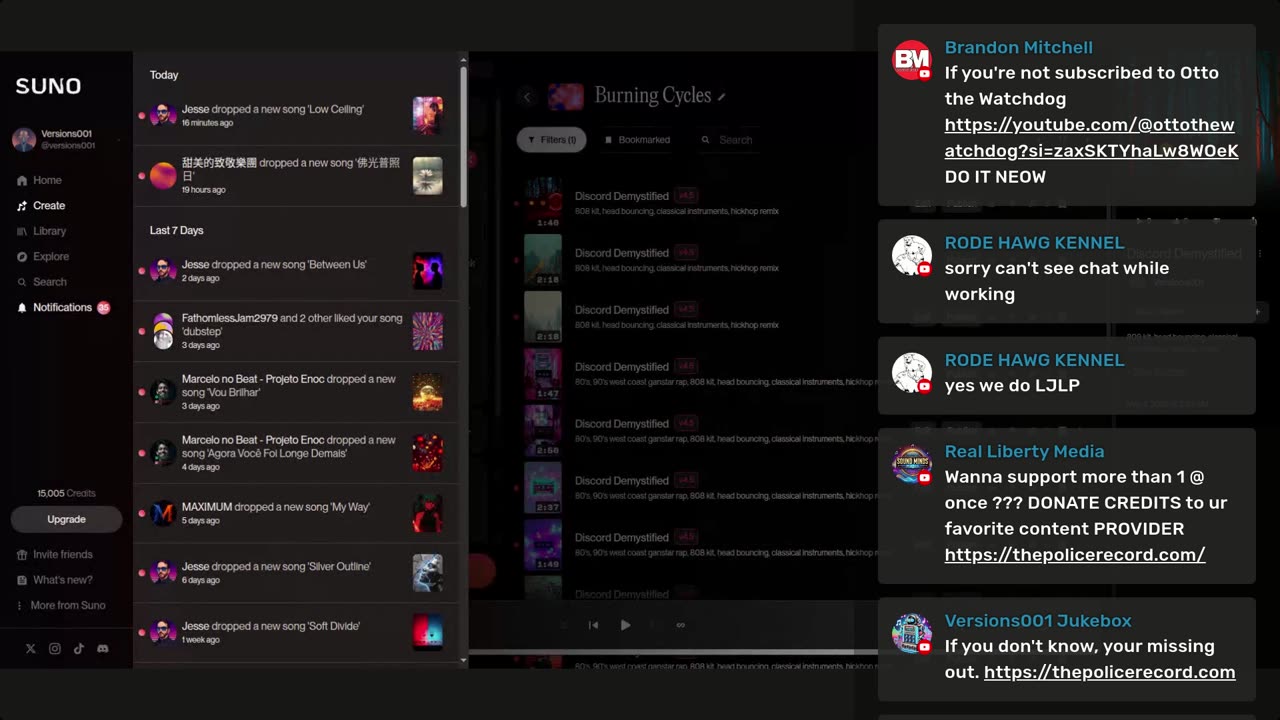This screenshot has width=1280, height=720.
Task: Click the 'Agora Você Foi Longe Demais' thumbnail
Action: (x=428, y=453)
